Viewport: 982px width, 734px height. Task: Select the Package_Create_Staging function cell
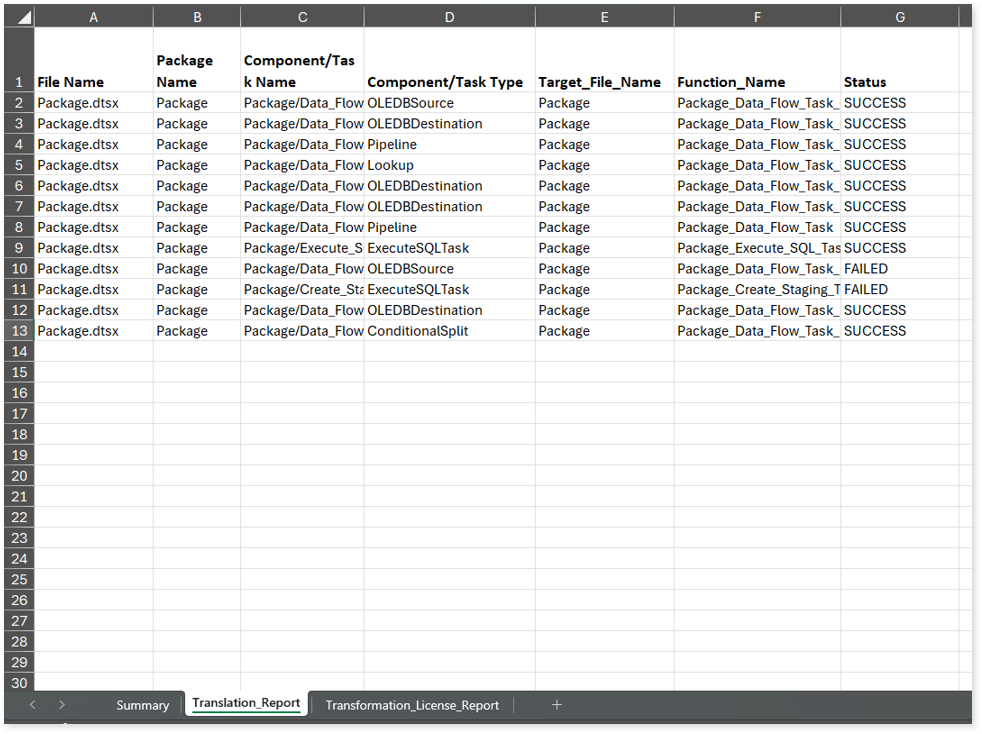[x=757, y=290]
